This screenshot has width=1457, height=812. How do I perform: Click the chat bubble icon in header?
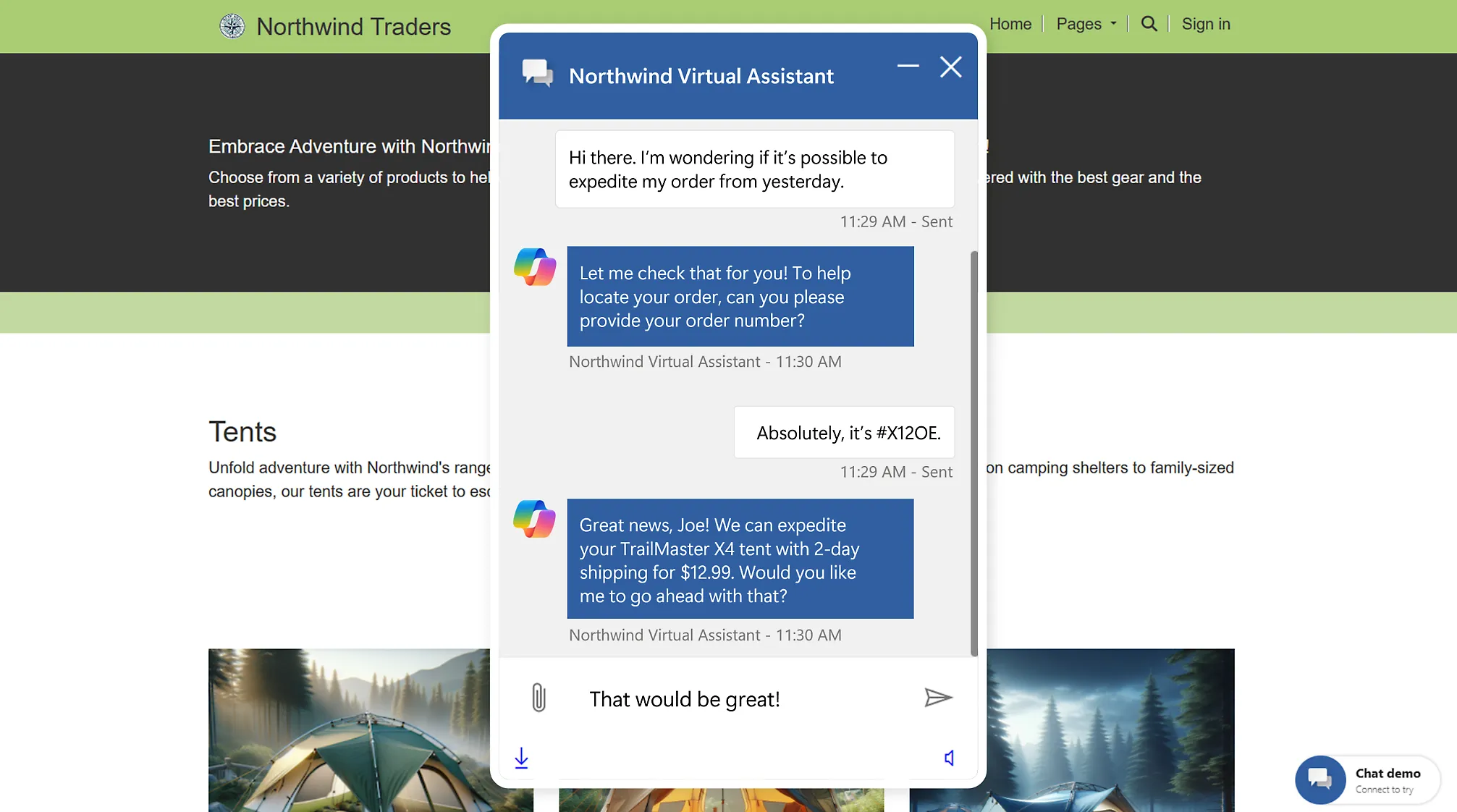[537, 73]
